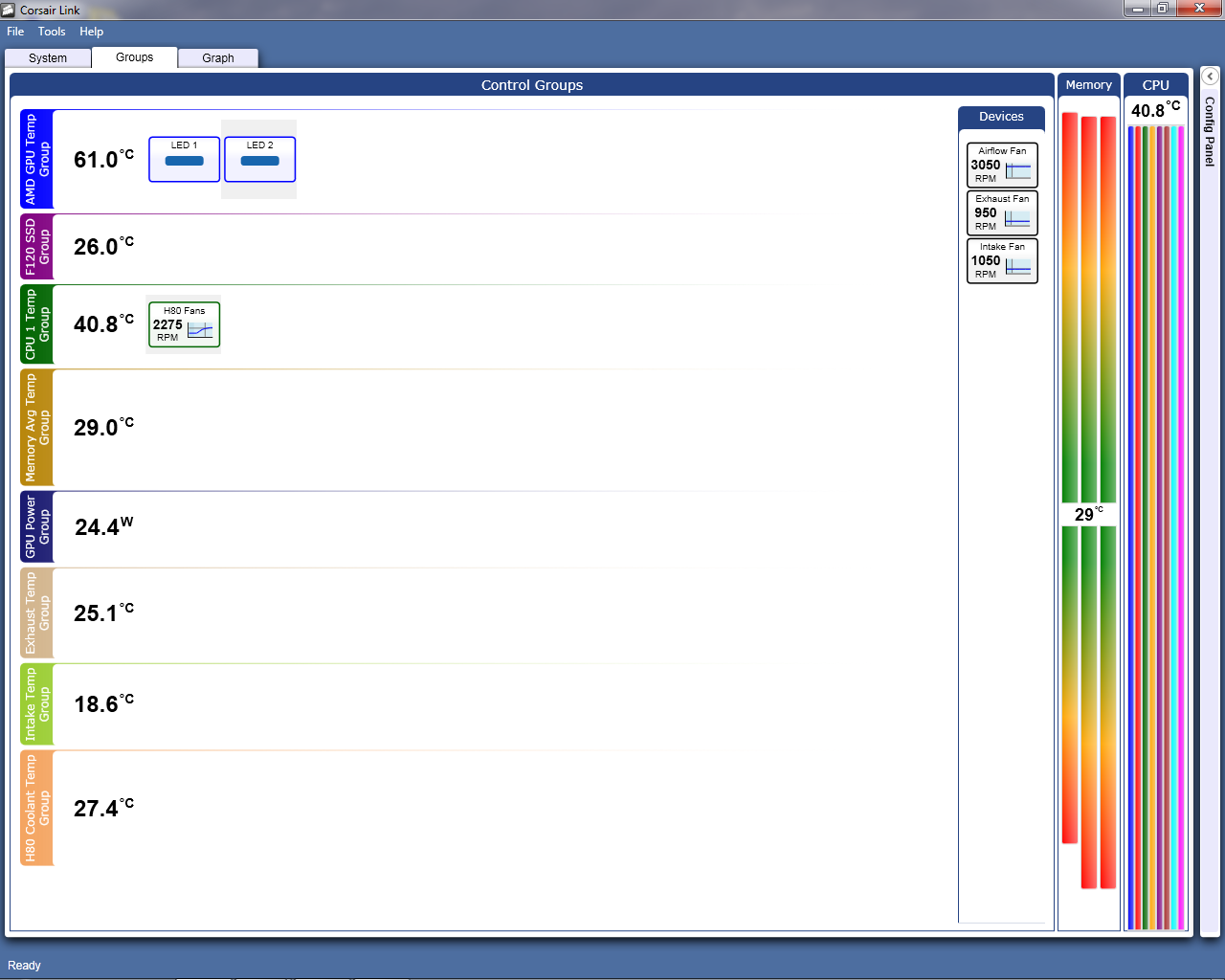
Task: Click the 61.0°C GPU temperature reading
Action: [103, 159]
